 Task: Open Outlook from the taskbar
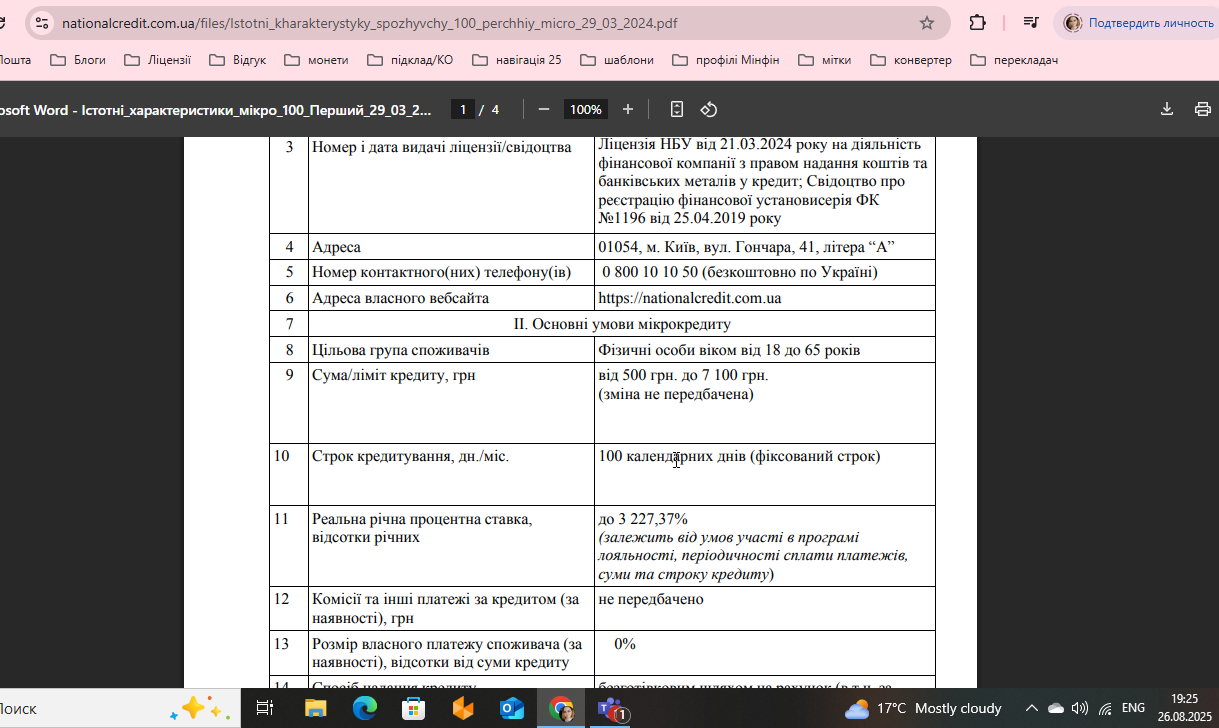tap(511, 709)
